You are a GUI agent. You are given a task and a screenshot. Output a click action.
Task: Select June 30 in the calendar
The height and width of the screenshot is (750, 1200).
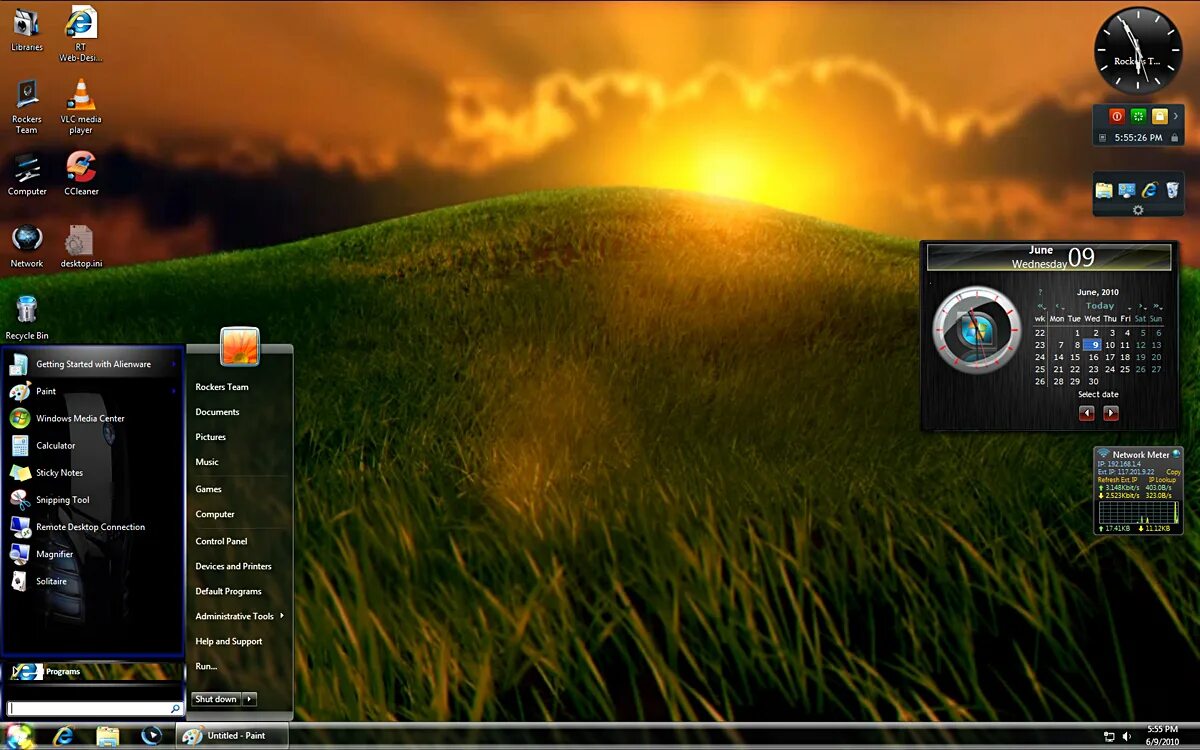[1094, 381]
